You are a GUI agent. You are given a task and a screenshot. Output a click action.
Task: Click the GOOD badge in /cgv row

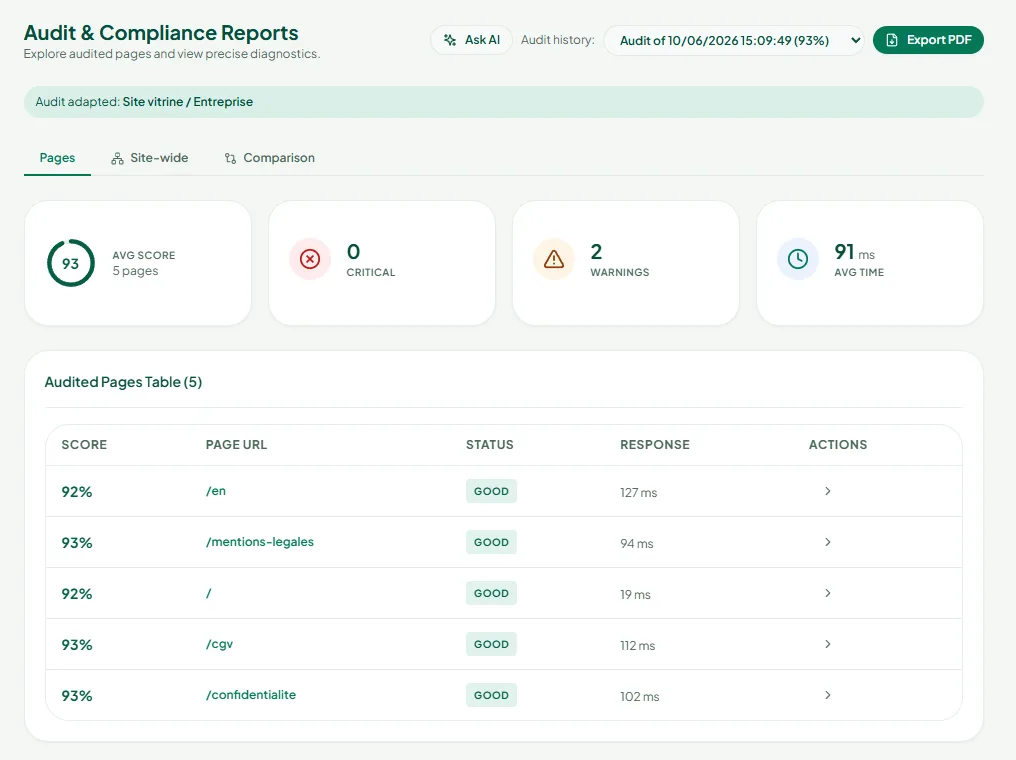491,644
